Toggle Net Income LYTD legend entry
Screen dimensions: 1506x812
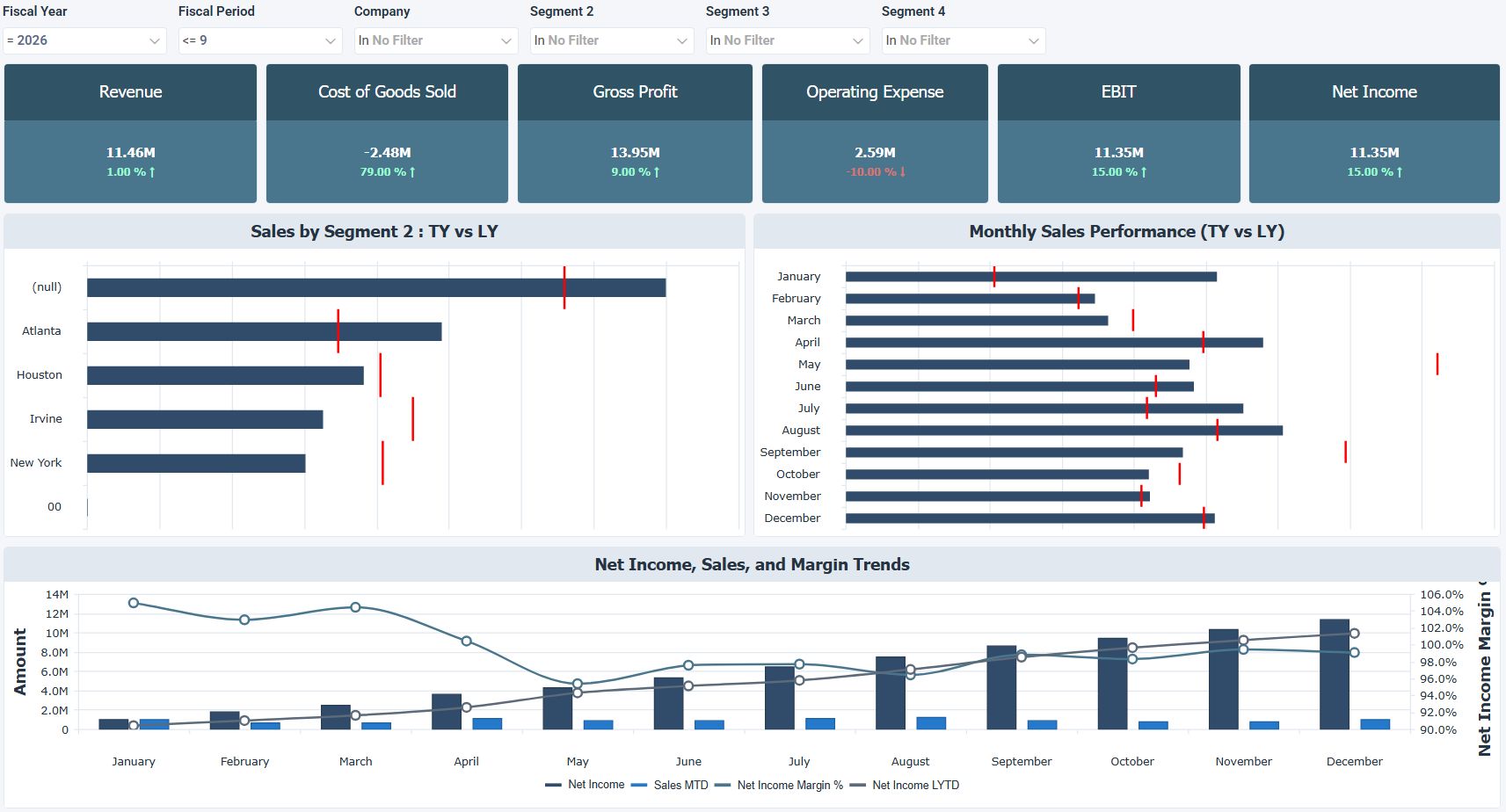pos(905,785)
